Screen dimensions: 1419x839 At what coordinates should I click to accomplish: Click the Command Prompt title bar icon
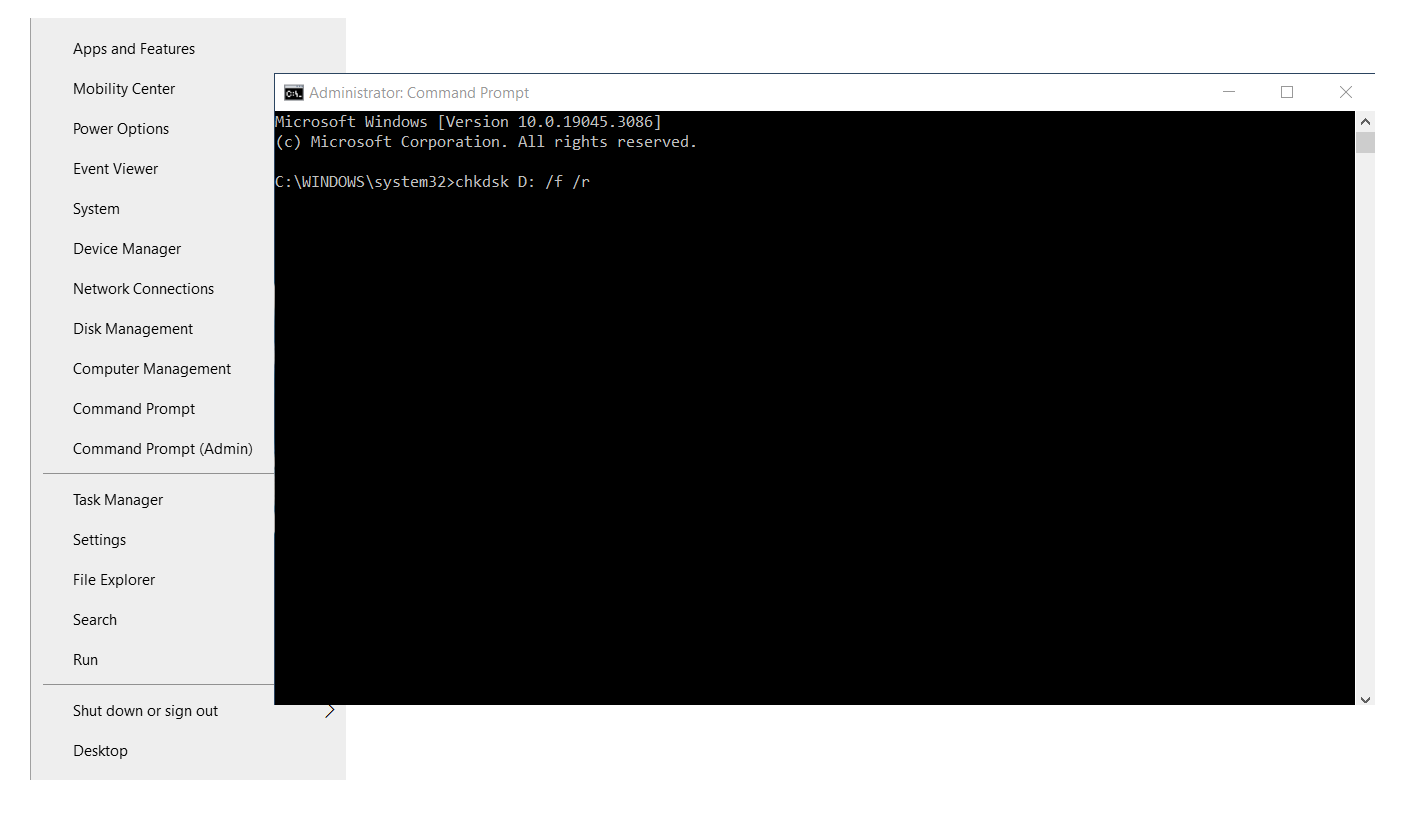pyautogui.click(x=293, y=93)
